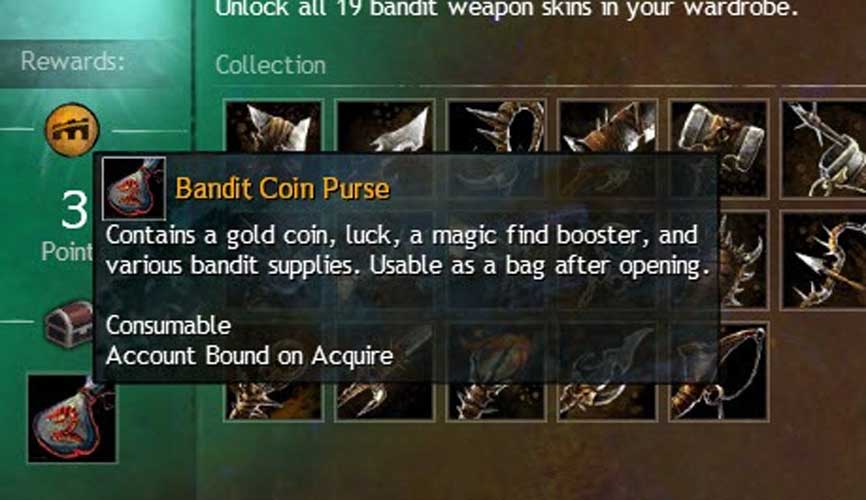Choose the sword skin with curved crossguard
866x500 pixels.
(385, 400)
